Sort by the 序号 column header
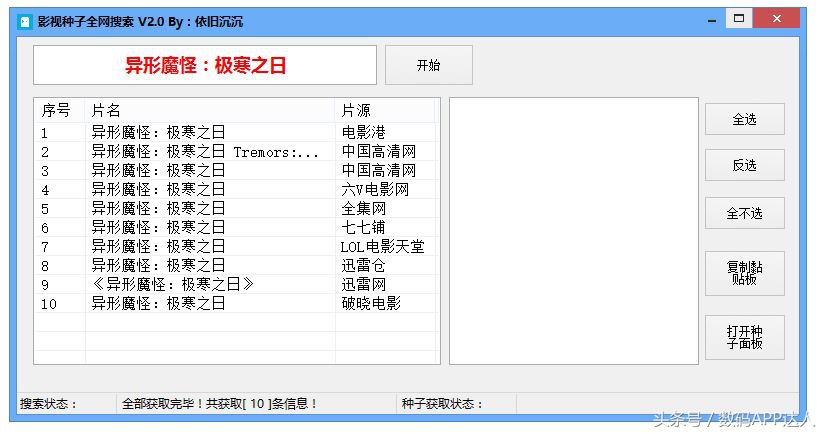Viewport: 826px width, 434px height. click(x=59, y=110)
